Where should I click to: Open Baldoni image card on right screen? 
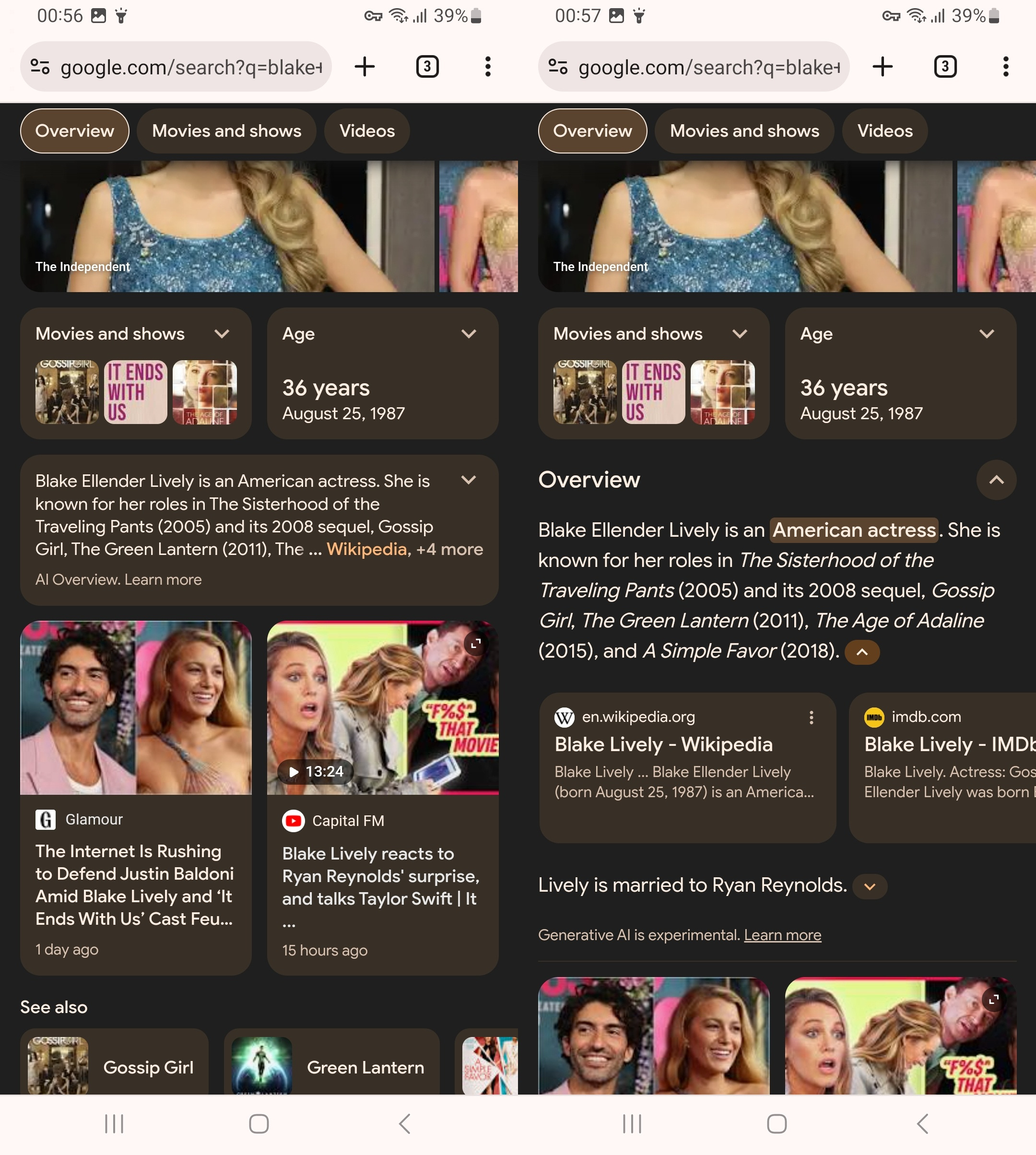(654, 1036)
